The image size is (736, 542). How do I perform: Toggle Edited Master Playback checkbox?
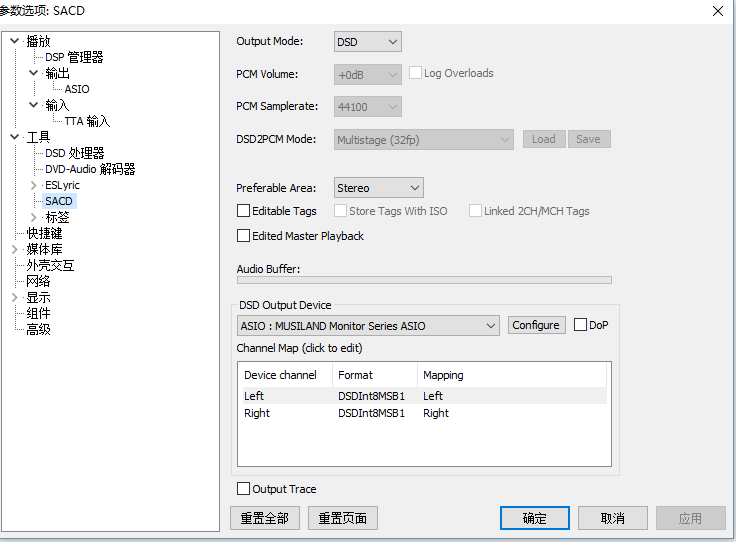coord(243,236)
